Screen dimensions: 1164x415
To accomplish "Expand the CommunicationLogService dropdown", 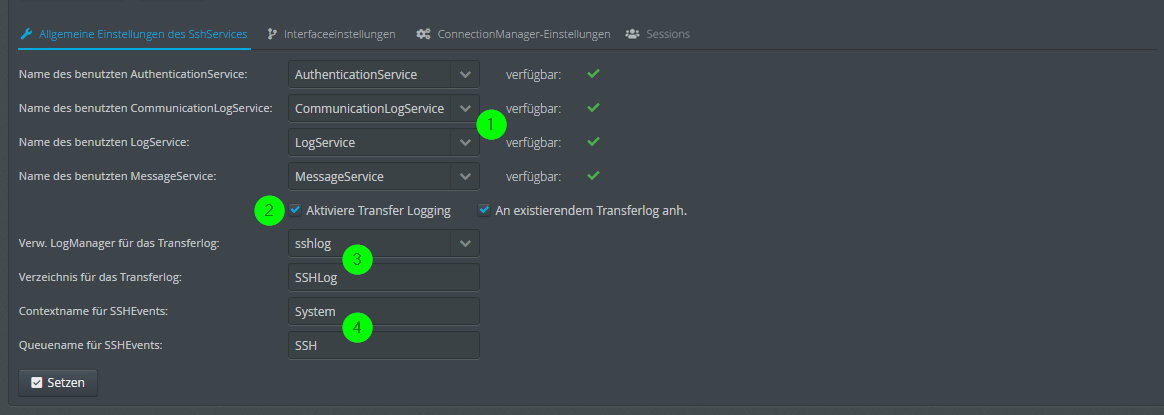I will tap(465, 108).
